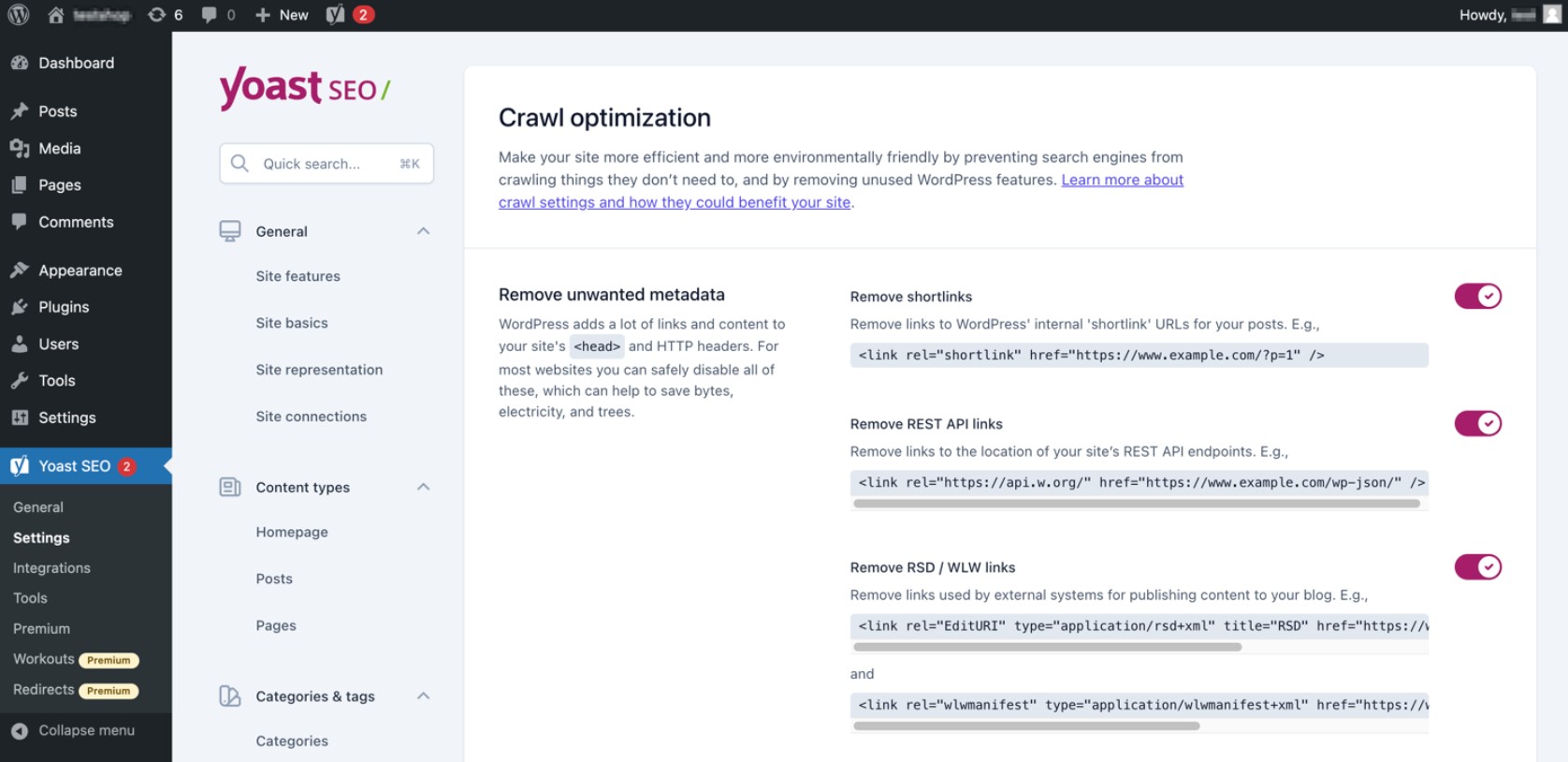Open Workouts Premium submenu item
This screenshot has width=1568, height=762.
coord(75,659)
